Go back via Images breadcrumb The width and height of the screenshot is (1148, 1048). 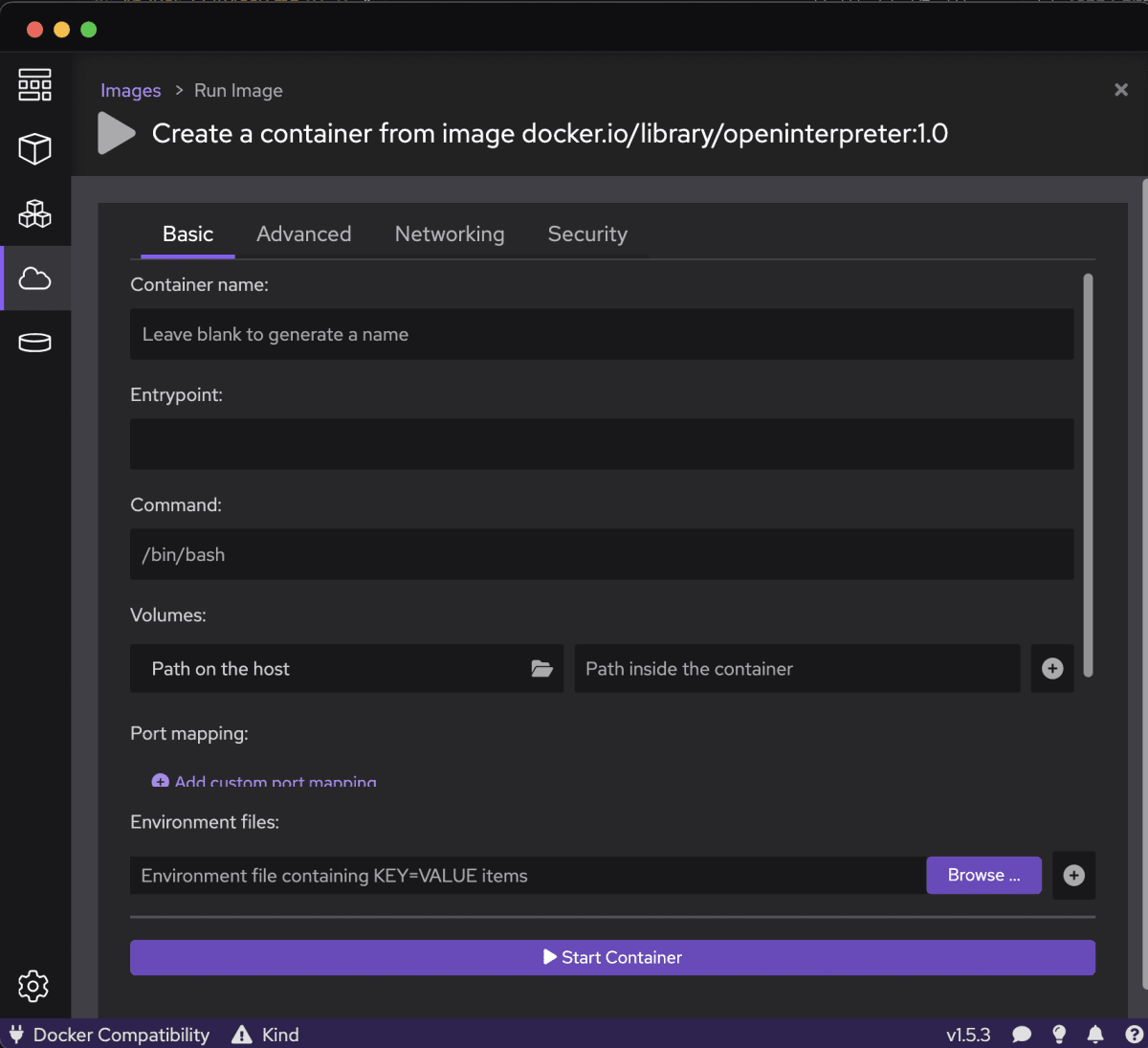pos(131,91)
